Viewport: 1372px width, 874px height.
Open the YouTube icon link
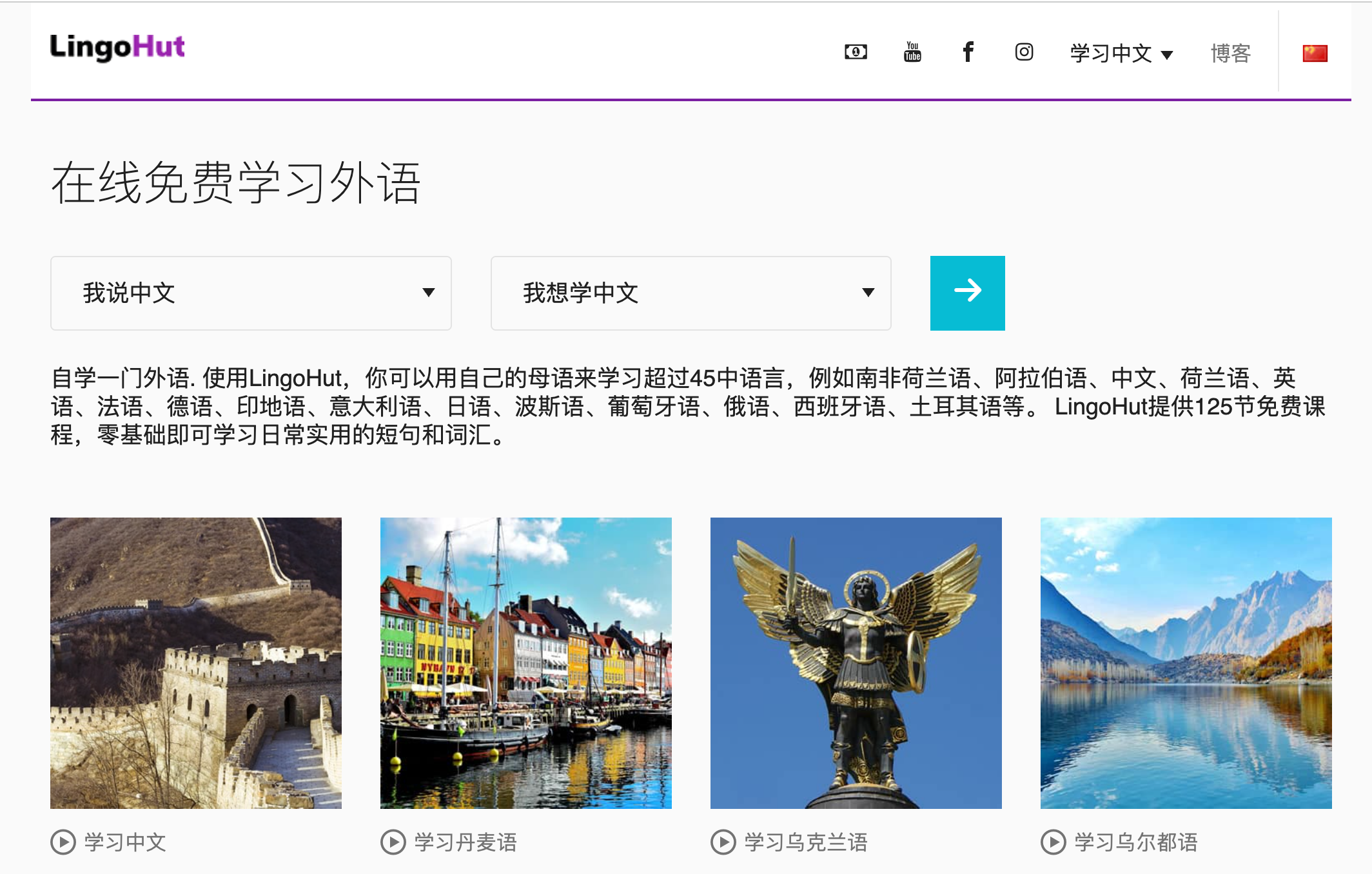[912, 52]
